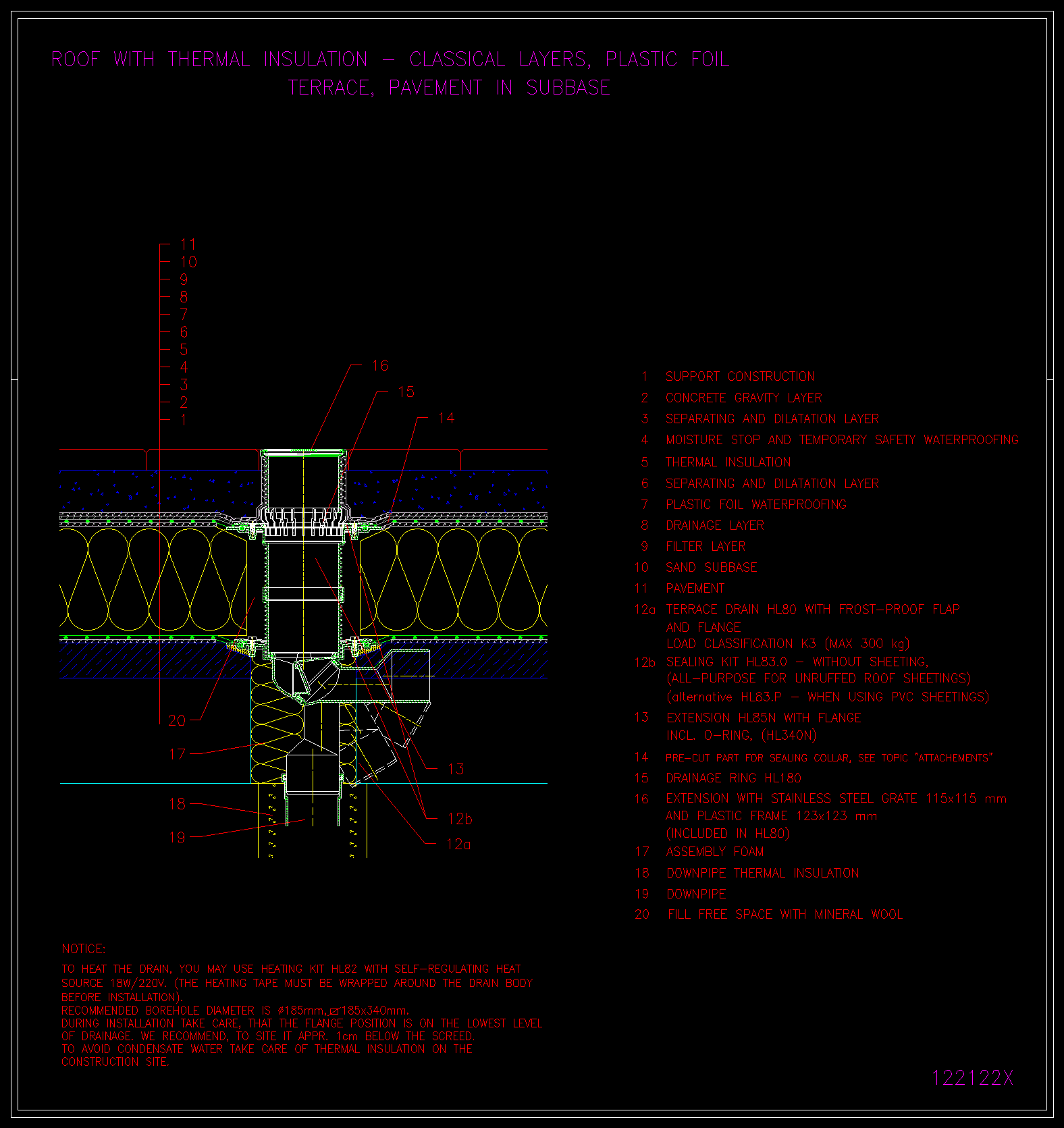Select callout label '18' near downpipe
Screen dimensions: 1064x1128
[177, 803]
